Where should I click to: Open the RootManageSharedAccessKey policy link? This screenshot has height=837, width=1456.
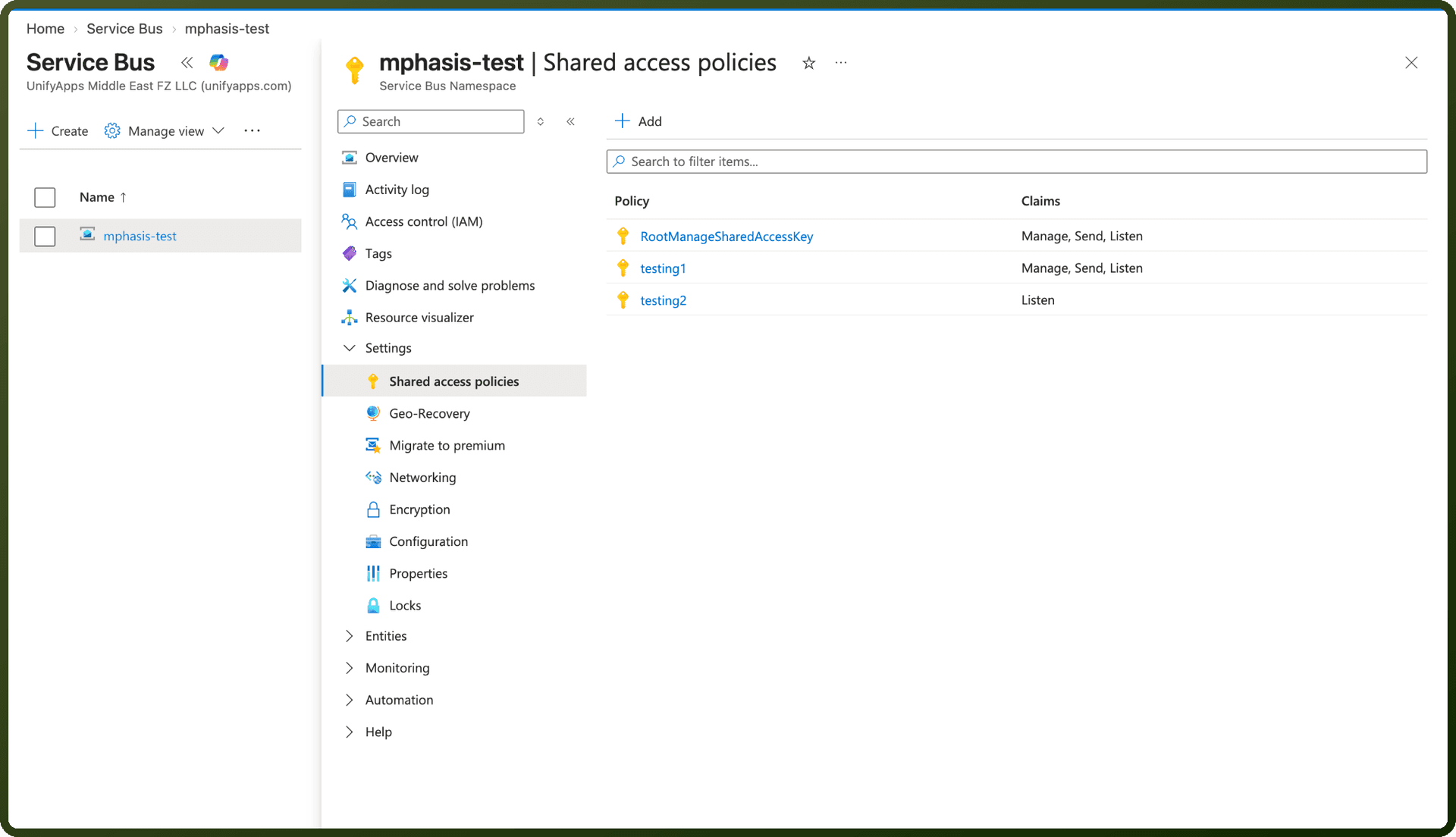click(726, 237)
